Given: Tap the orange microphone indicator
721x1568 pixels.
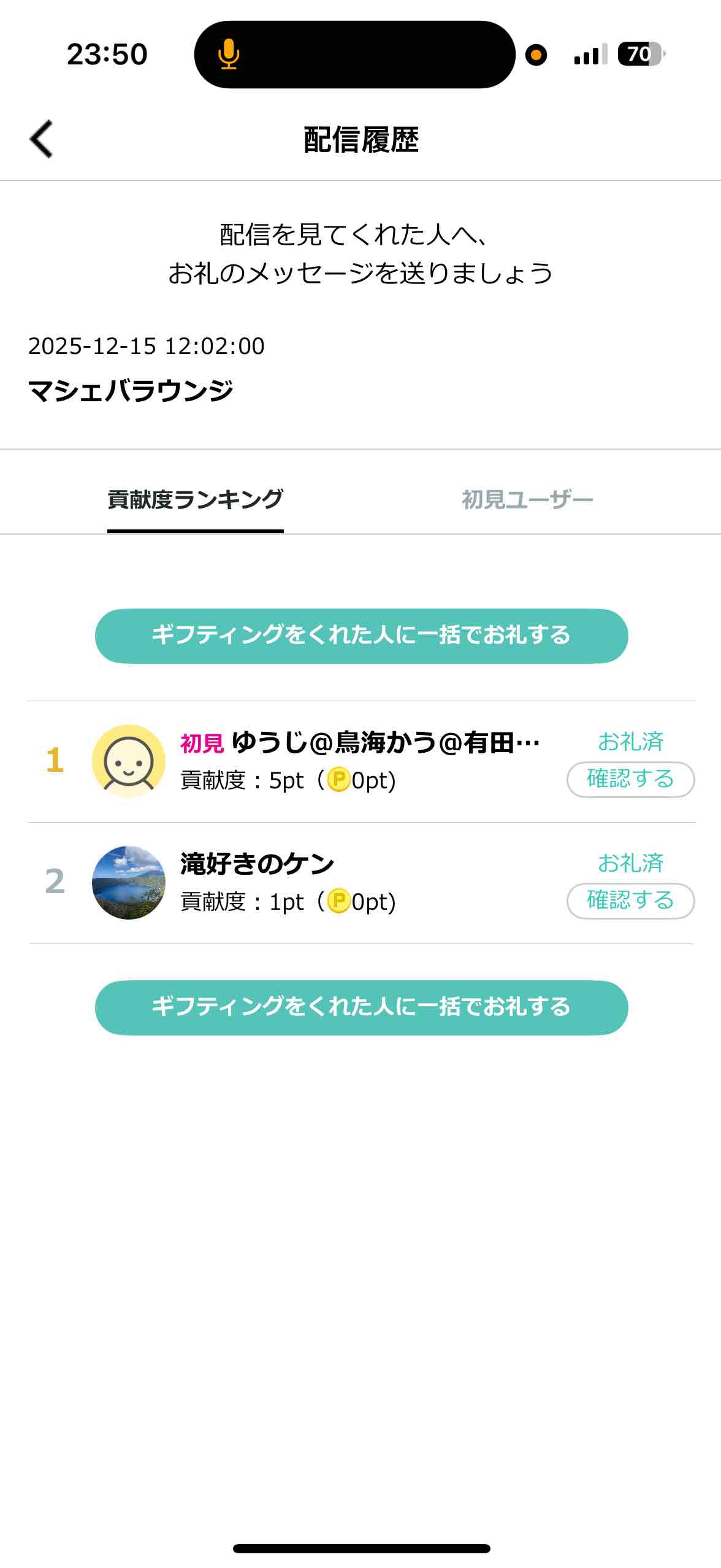Looking at the screenshot, I should coord(229,54).
